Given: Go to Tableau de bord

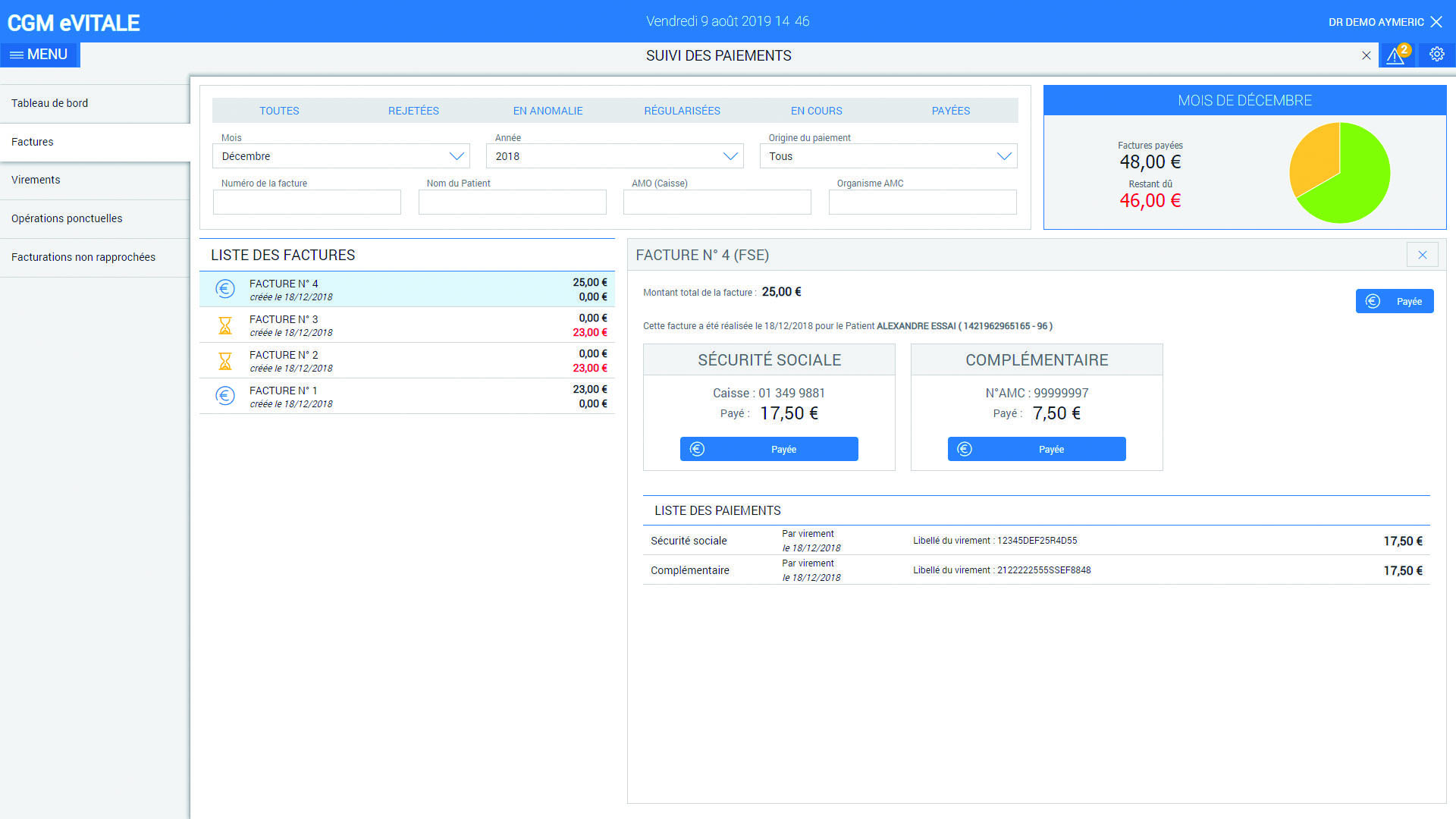Looking at the screenshot, I should (x=95, y=103).
